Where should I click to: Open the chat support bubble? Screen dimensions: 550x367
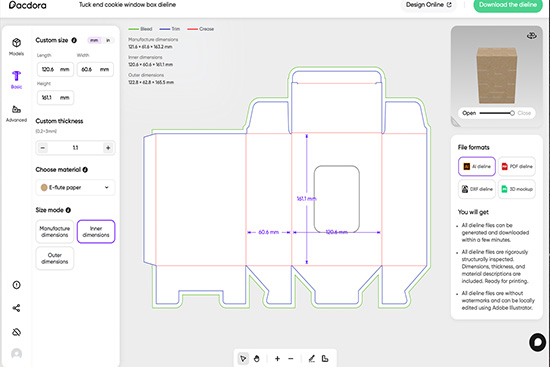pyautogui.click(x=537, y=342)
